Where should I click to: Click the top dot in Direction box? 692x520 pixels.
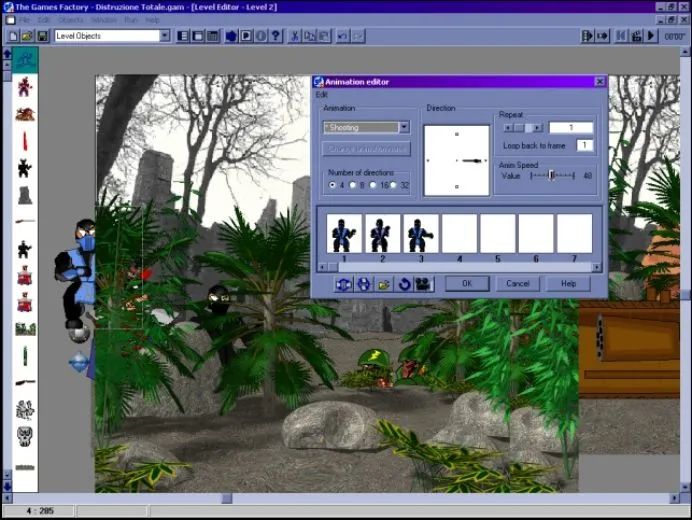(x=457, y=134)
